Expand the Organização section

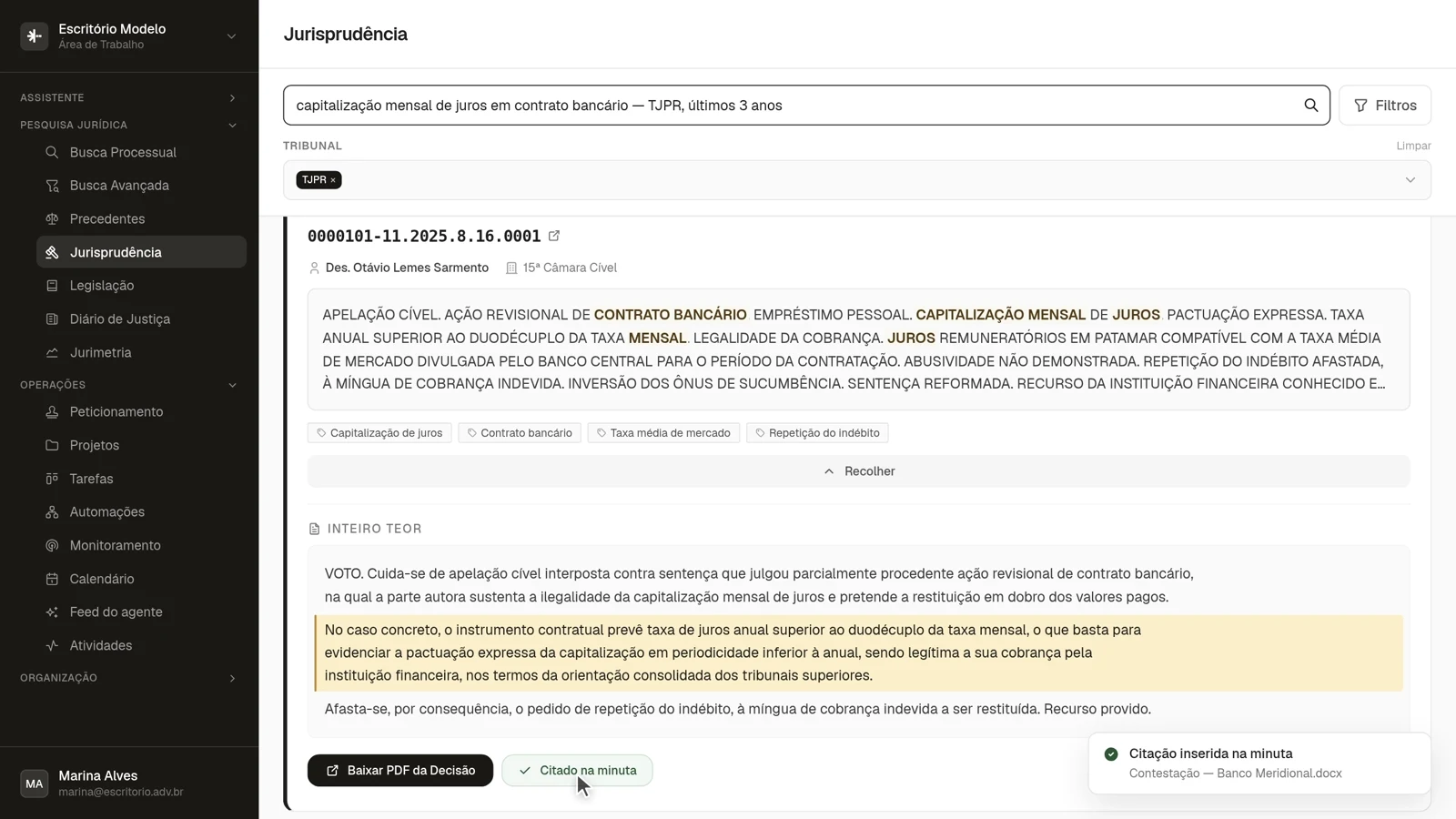click(x=232, y=678)
